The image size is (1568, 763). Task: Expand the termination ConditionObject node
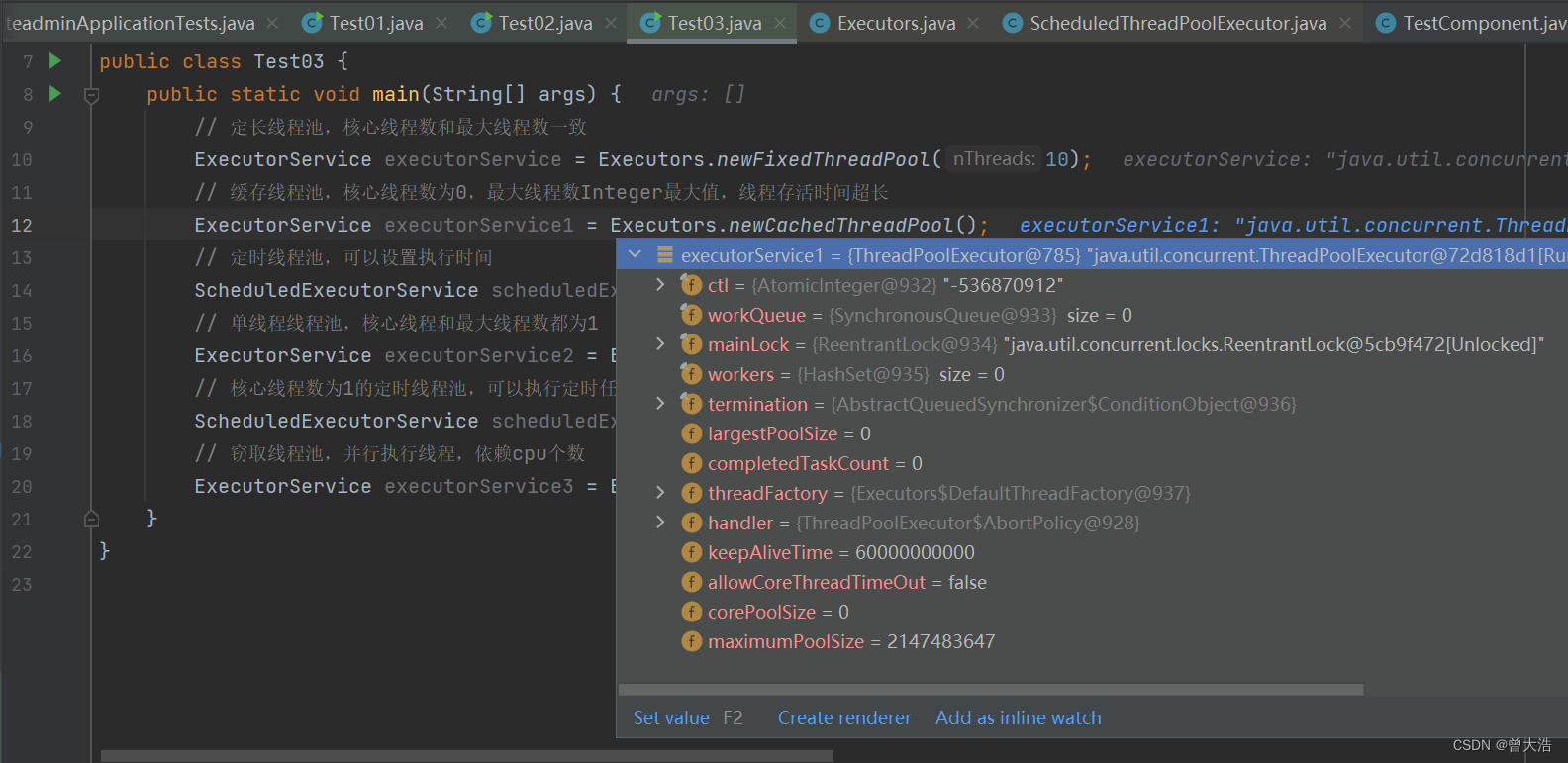661,404
